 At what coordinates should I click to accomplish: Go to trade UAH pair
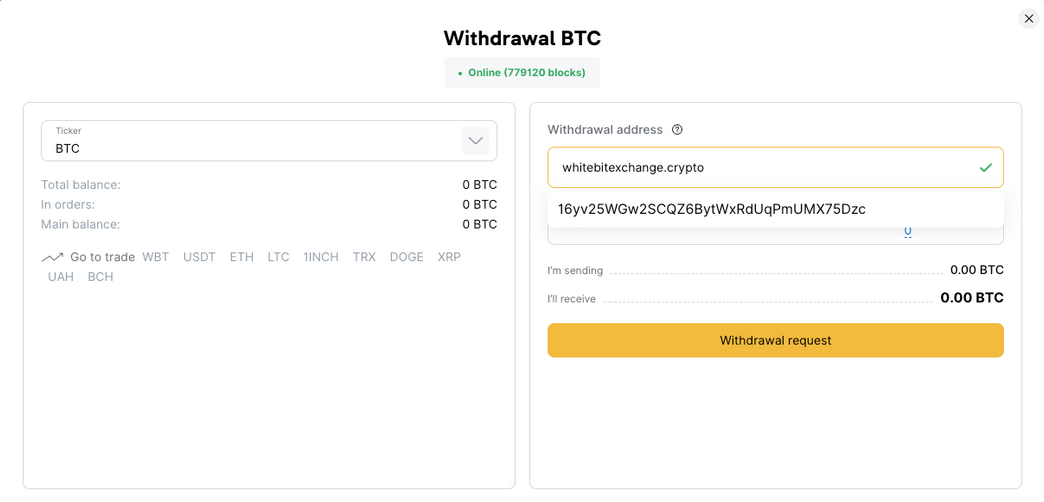(61, 277)
